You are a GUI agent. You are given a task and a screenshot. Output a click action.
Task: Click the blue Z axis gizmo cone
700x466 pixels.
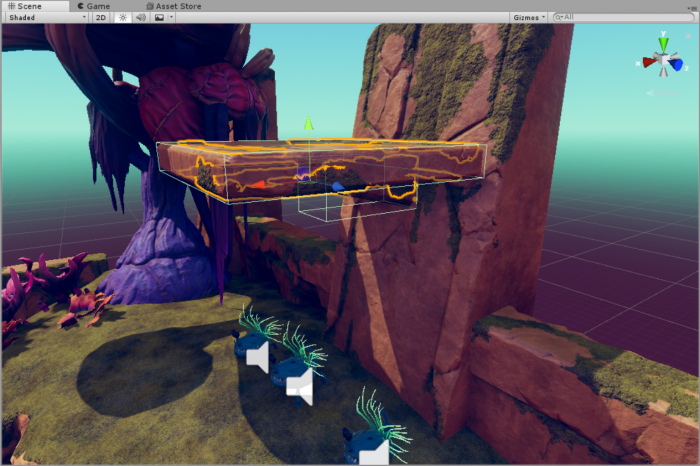[678, 64]
